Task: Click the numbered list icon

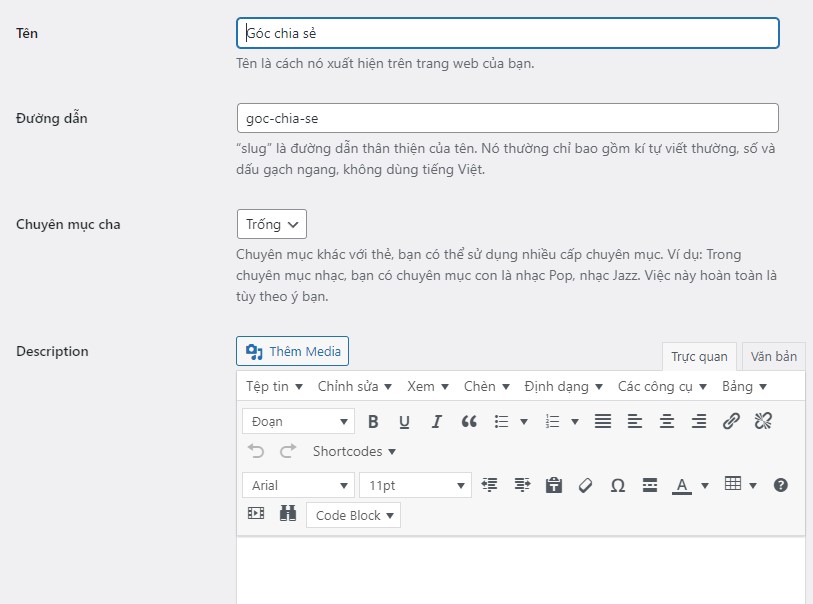Action: coord(553,422)
